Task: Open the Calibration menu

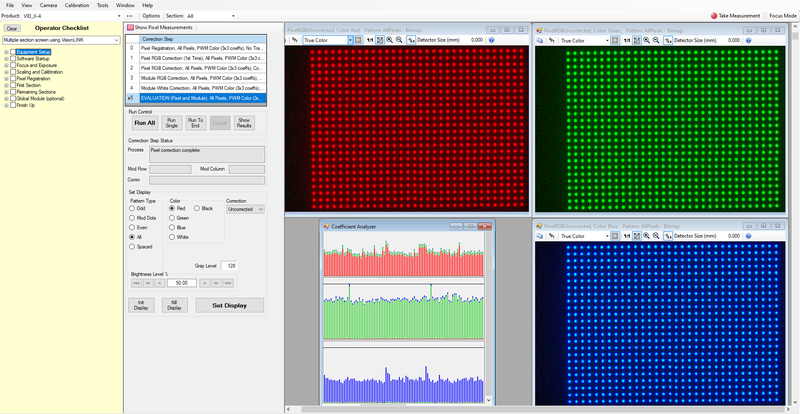Action: 77,5
